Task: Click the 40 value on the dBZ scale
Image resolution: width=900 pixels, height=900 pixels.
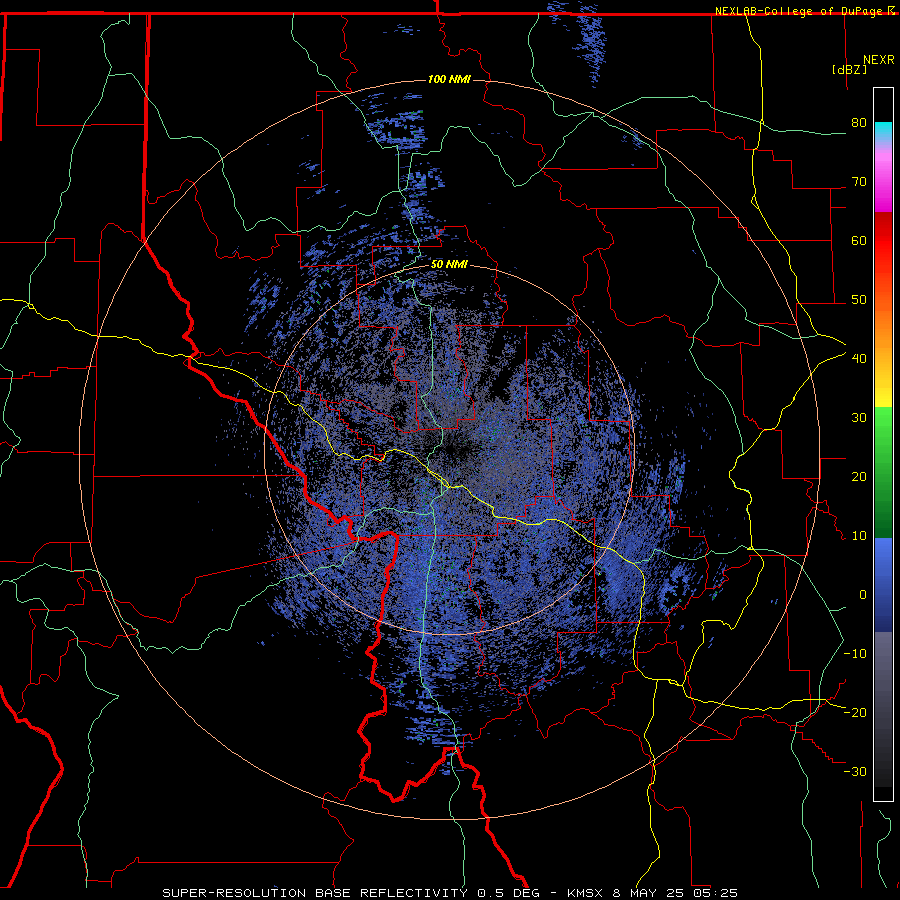Action: pos(859,358)
